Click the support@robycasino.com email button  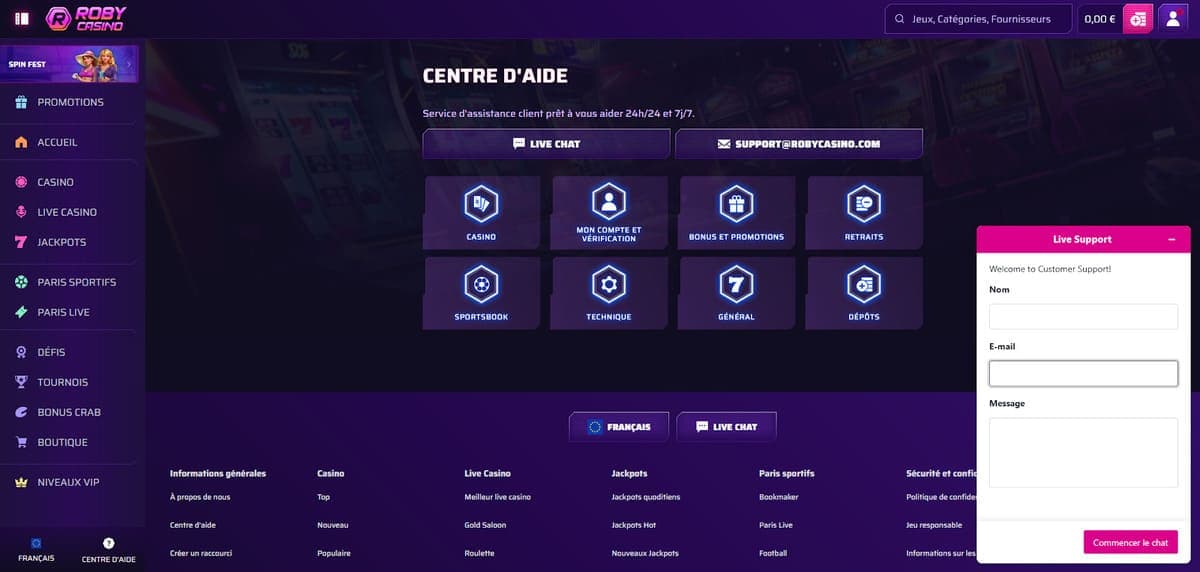[798, 144]
